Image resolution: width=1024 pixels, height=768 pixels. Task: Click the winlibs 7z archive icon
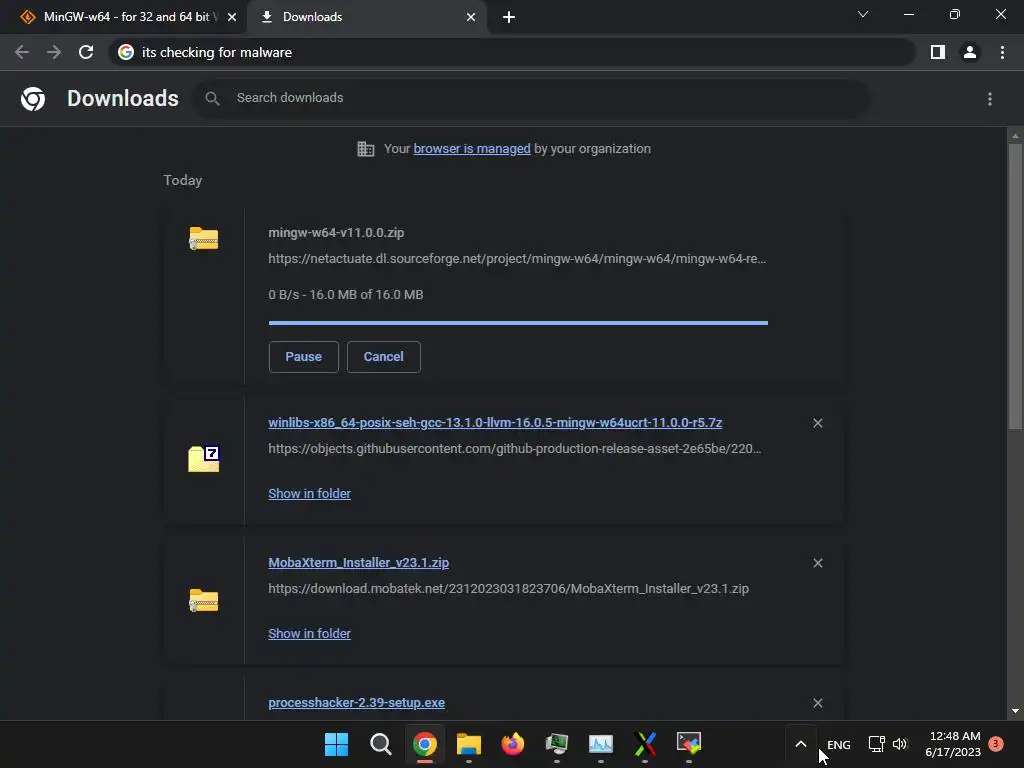[x=204, y=458]
